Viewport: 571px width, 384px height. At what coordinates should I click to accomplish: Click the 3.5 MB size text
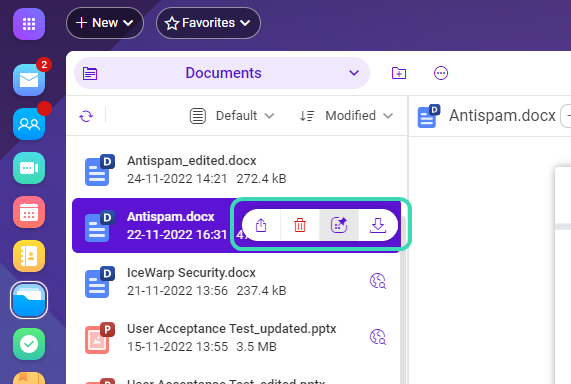(x=256, y=347)
